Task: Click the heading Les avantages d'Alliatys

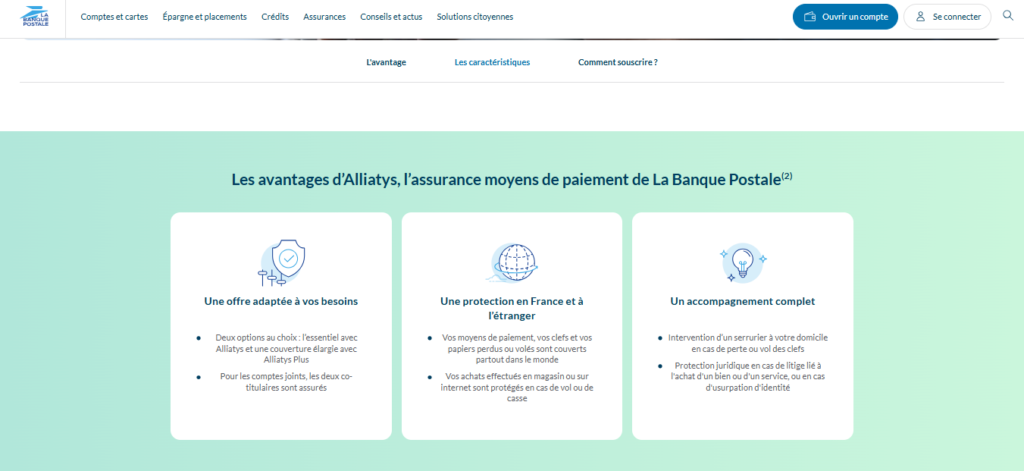Action: coord(512,180)
